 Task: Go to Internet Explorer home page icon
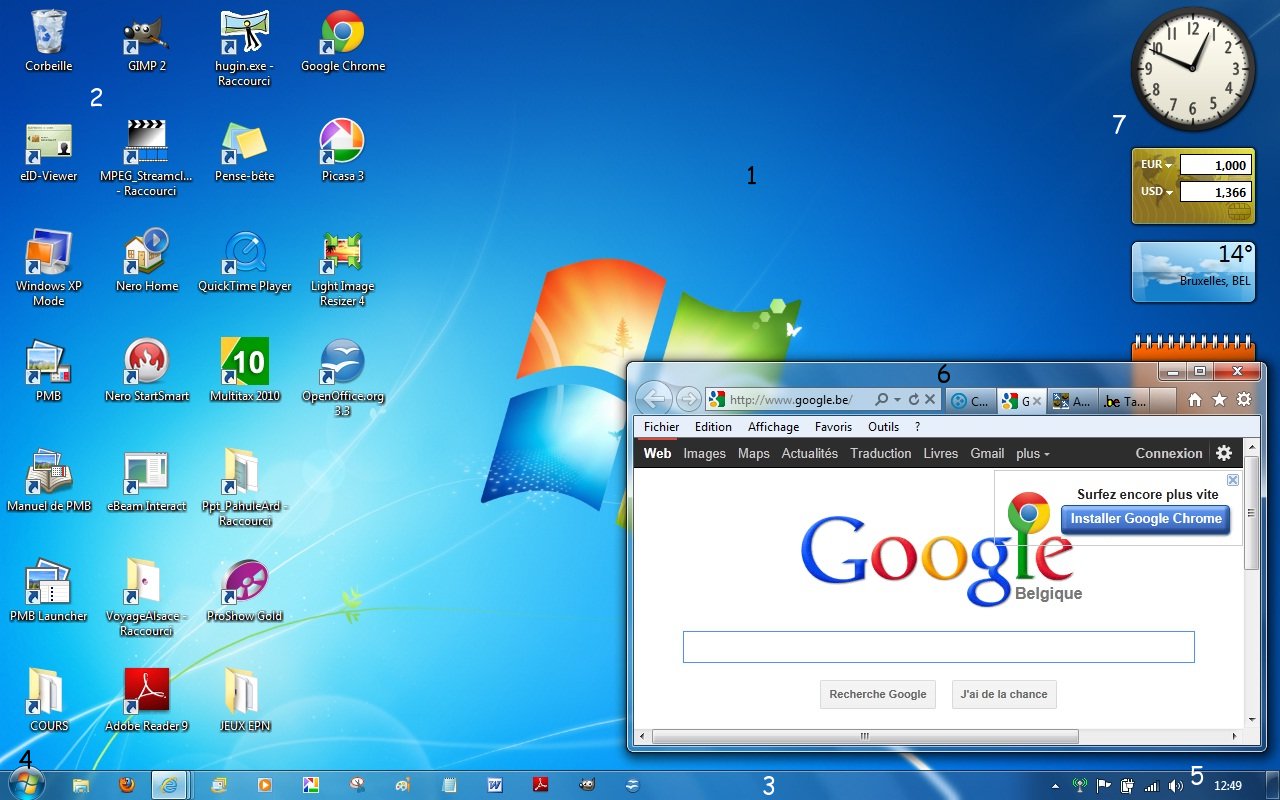coord(1195,400)
